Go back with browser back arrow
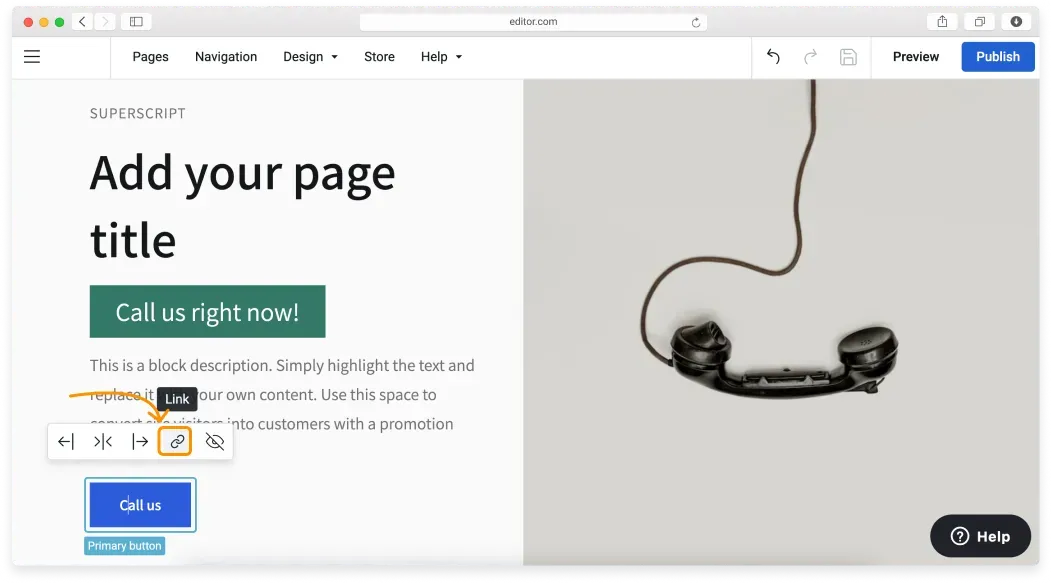The width and height of the screenshot is (1052, 584). [x=83, y=21]
